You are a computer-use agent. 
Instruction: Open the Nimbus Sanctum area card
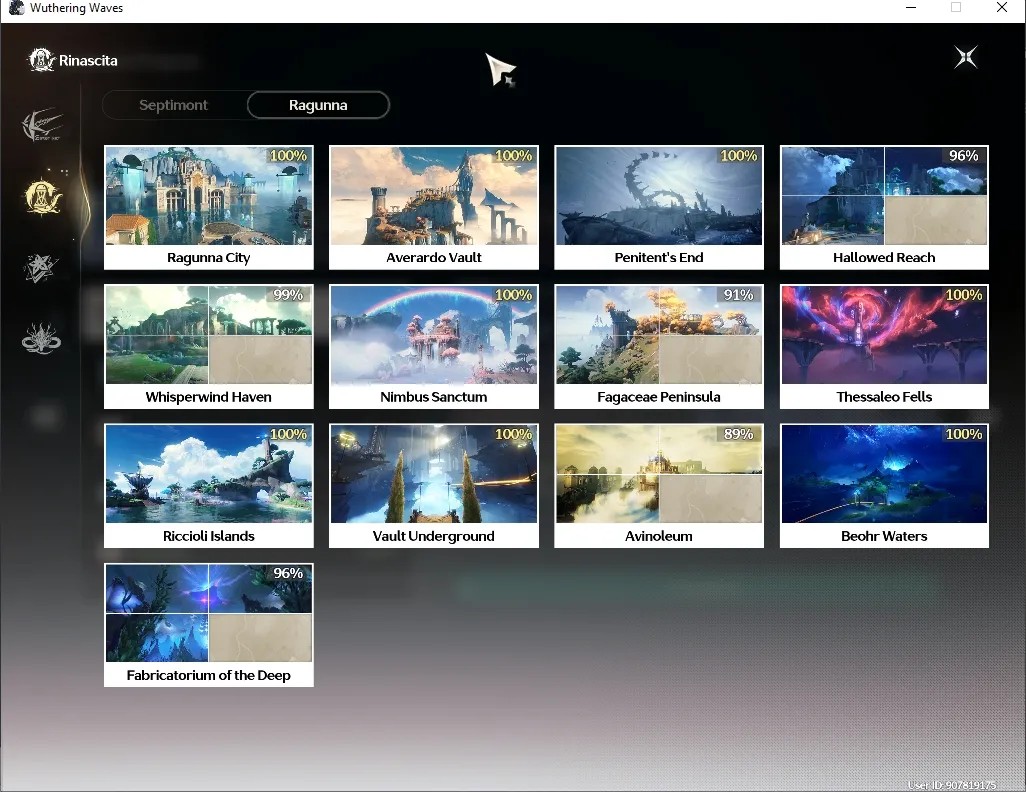(434, 347)
